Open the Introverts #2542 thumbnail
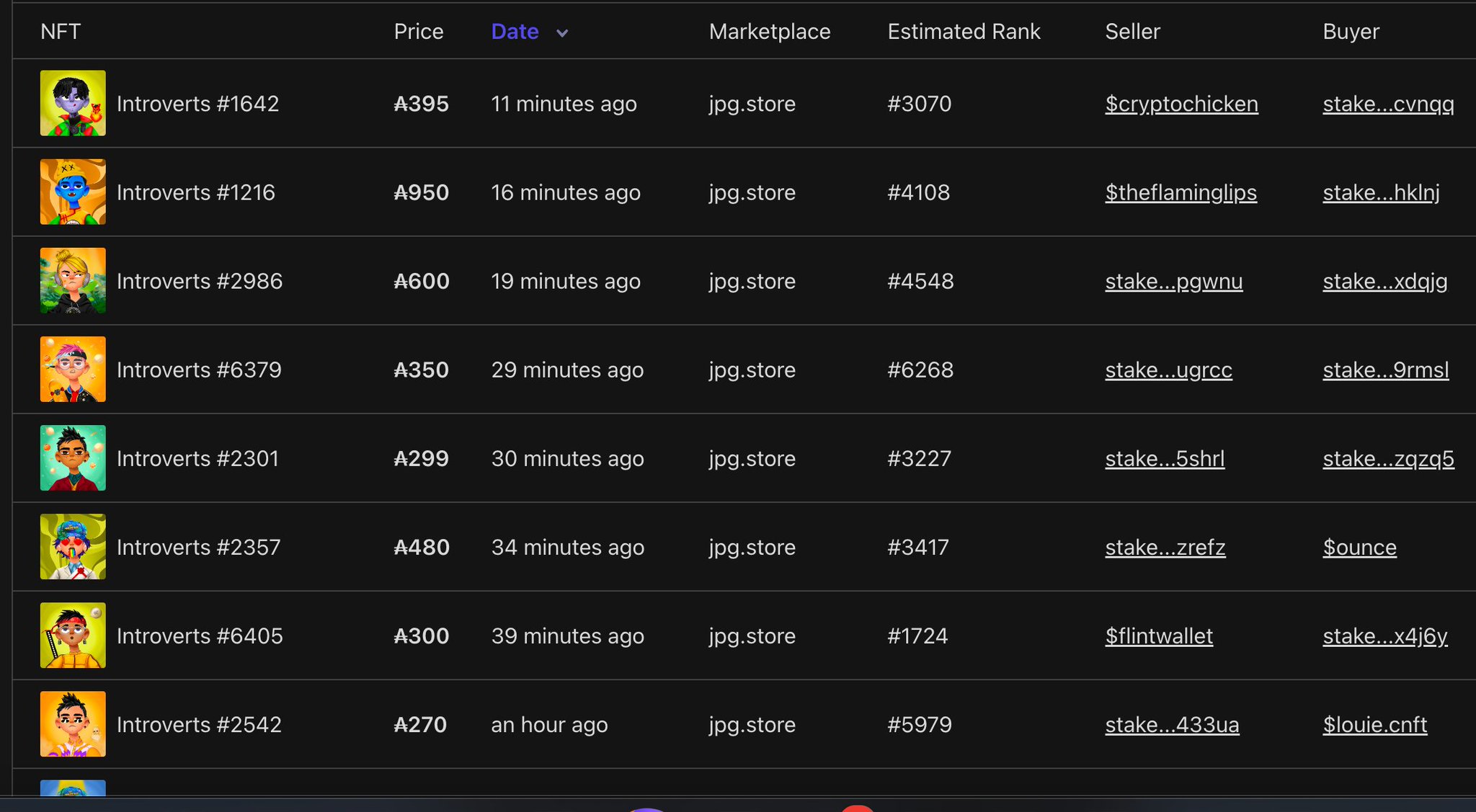1476x812 pixels. [x=73, y=723]
